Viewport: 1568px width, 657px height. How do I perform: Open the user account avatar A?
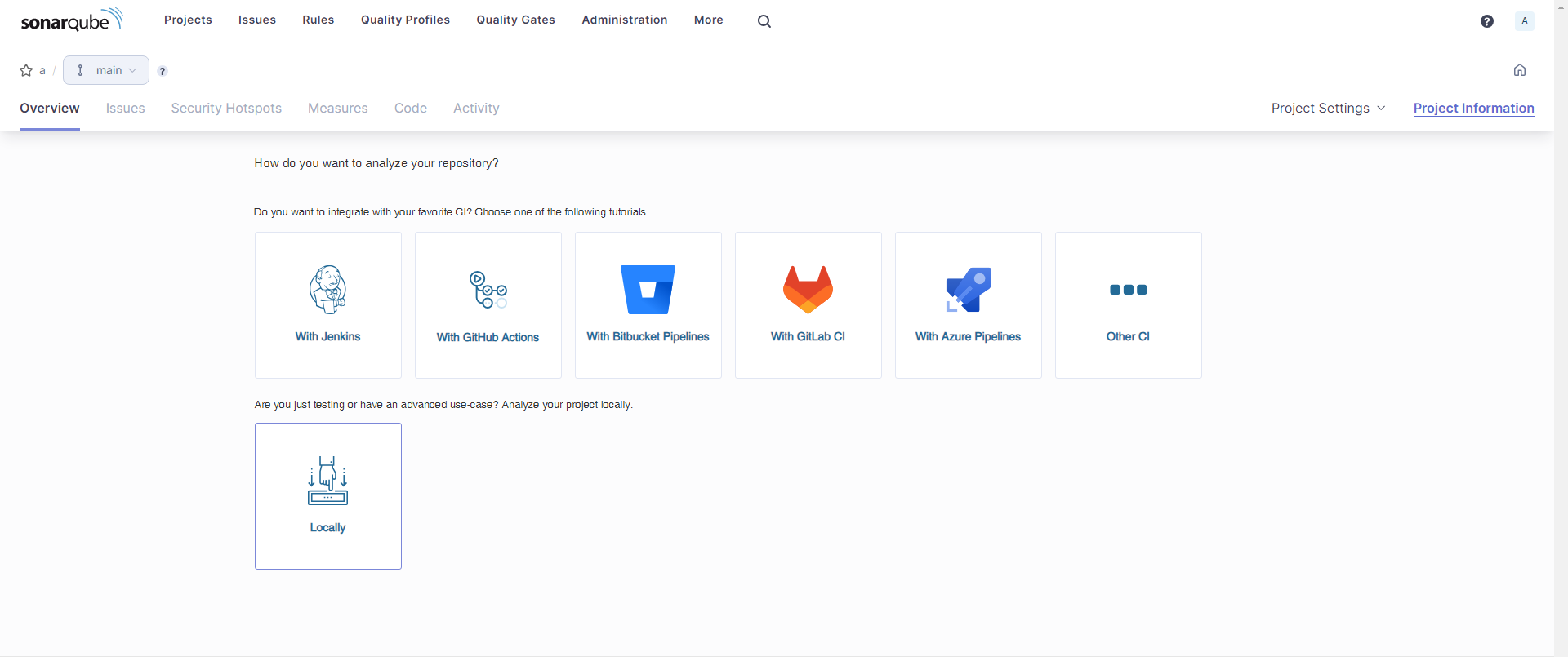click(x=1524, y=21)
